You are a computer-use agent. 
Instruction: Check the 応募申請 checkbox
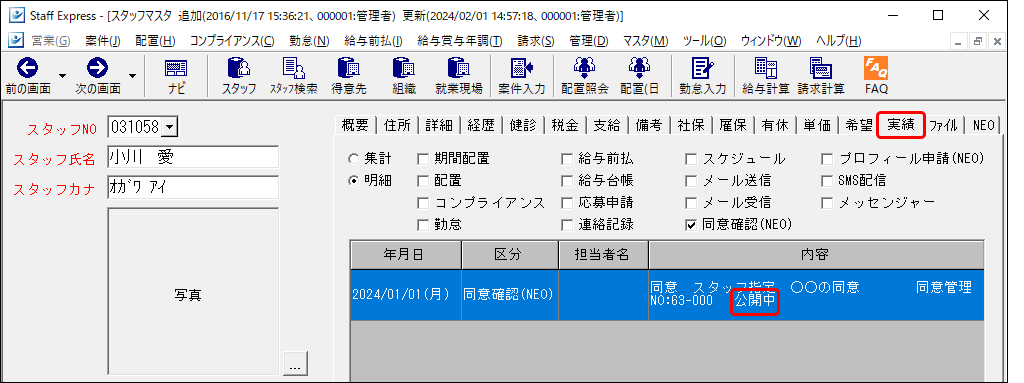[567, 203]
